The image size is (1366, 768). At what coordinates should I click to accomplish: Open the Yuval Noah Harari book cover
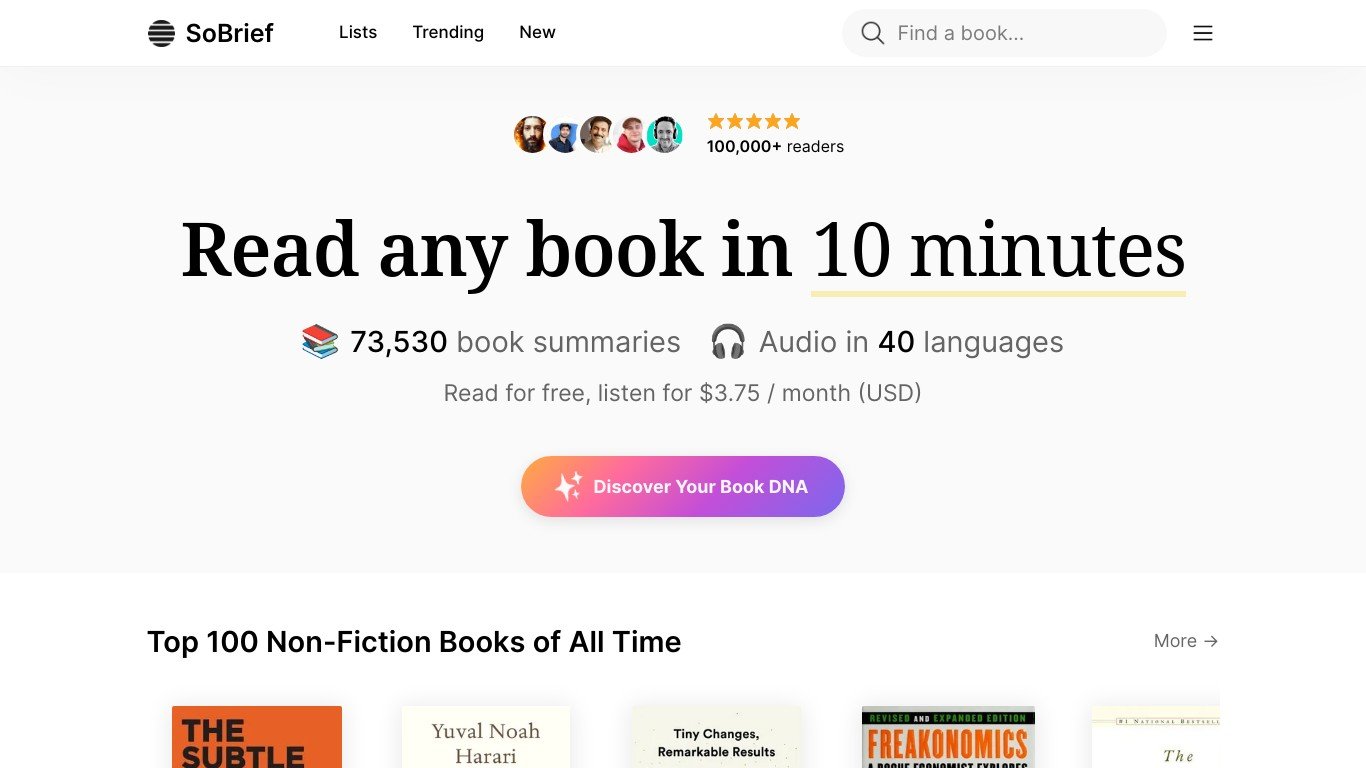(x=486, y=738)
